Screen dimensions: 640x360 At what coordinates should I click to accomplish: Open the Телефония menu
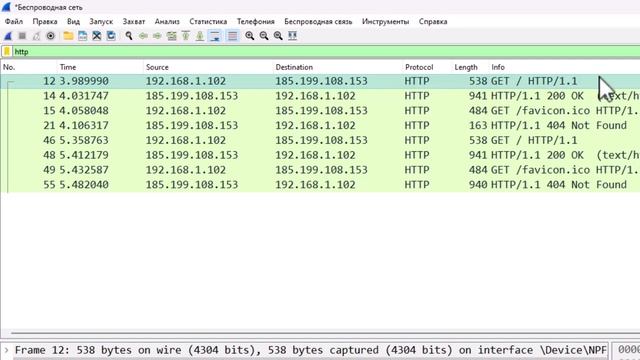pos(256,22)
